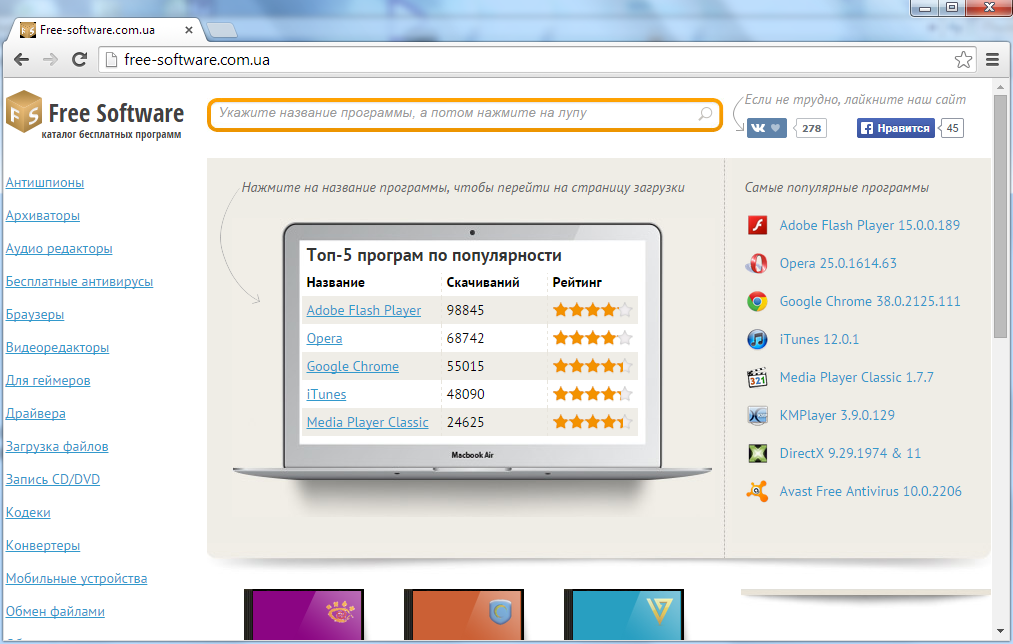Click the browser Back arrow

[x=21, y=60]
